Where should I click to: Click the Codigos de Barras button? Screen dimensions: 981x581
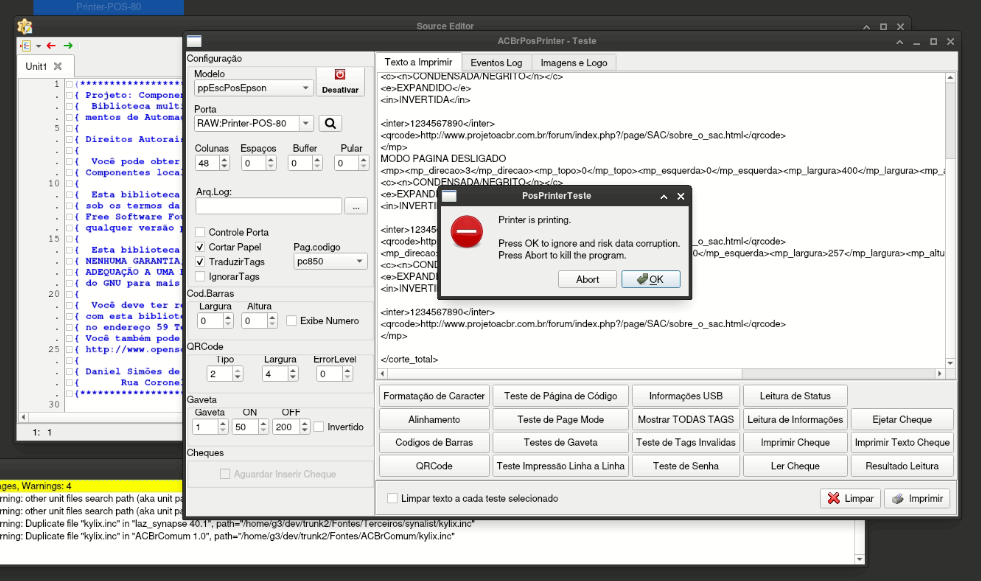(x=434, y=443)
